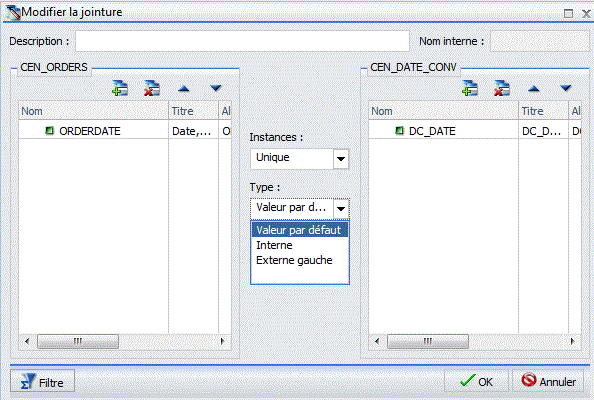Click the Filtre button
594x400 pixels.
pyautogui.click(x=42, y=381)
